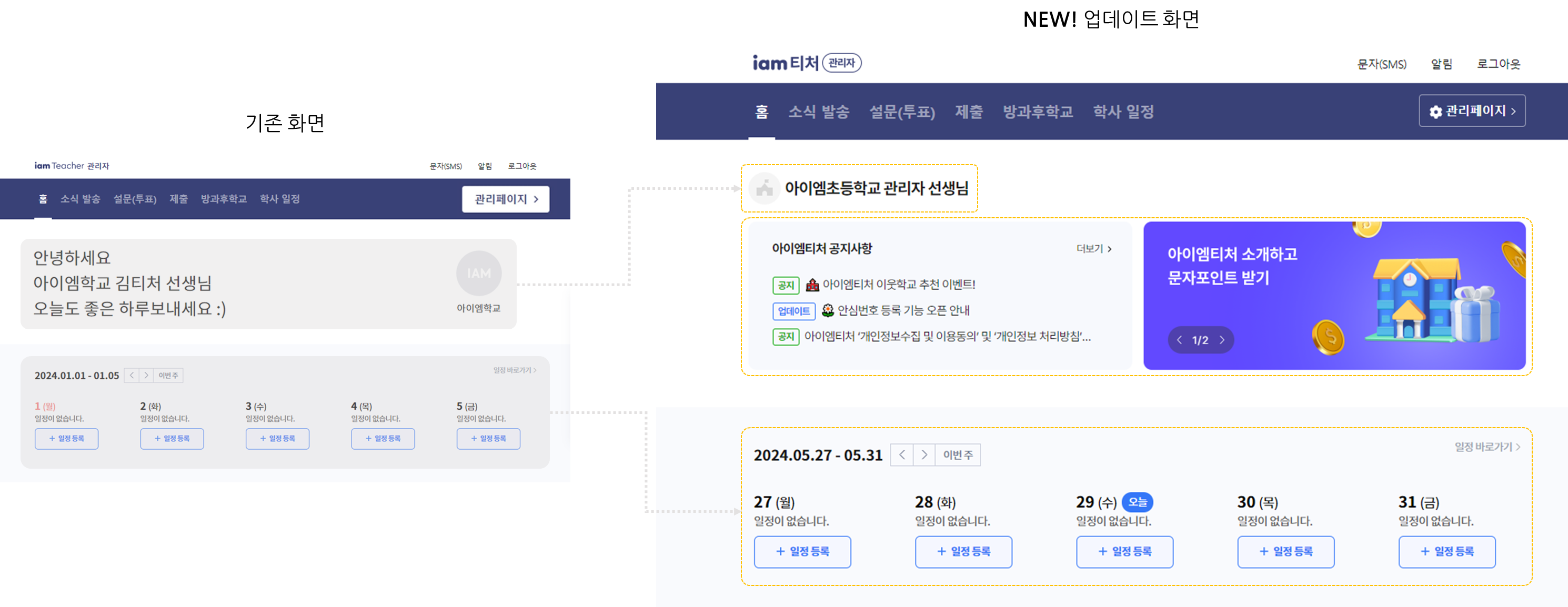1568x607 pixels.
Task: Show previous banner slide in purple promo
Action: [x=1180, y=340]
